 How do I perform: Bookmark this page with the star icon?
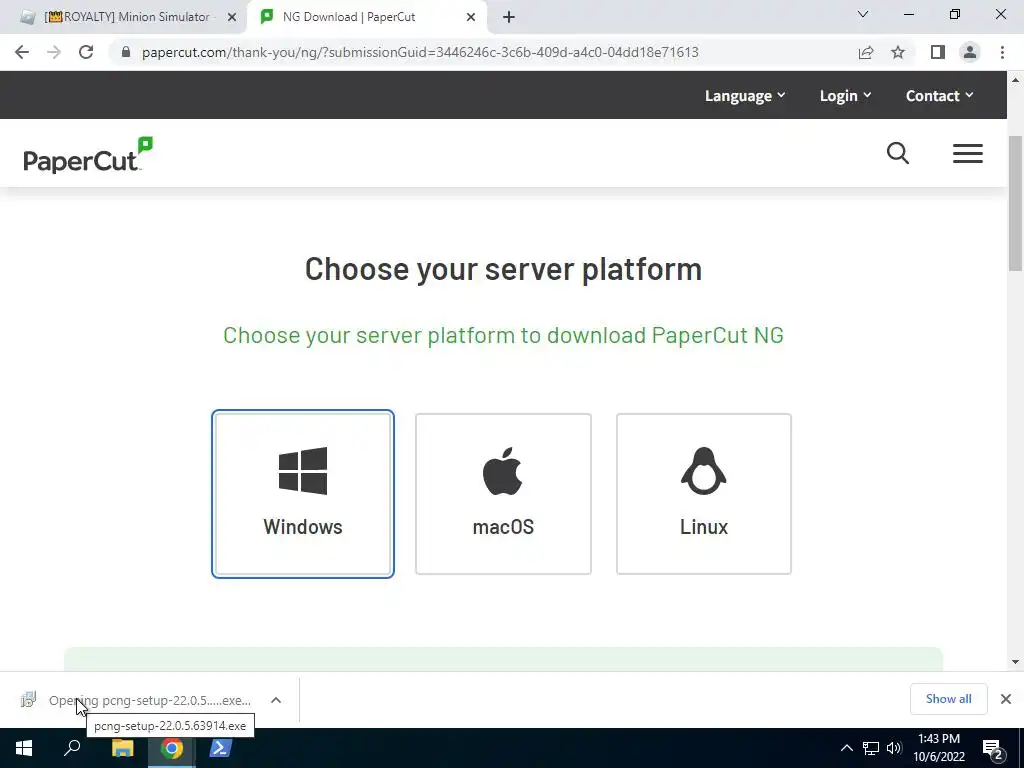(x=898, y=52)
